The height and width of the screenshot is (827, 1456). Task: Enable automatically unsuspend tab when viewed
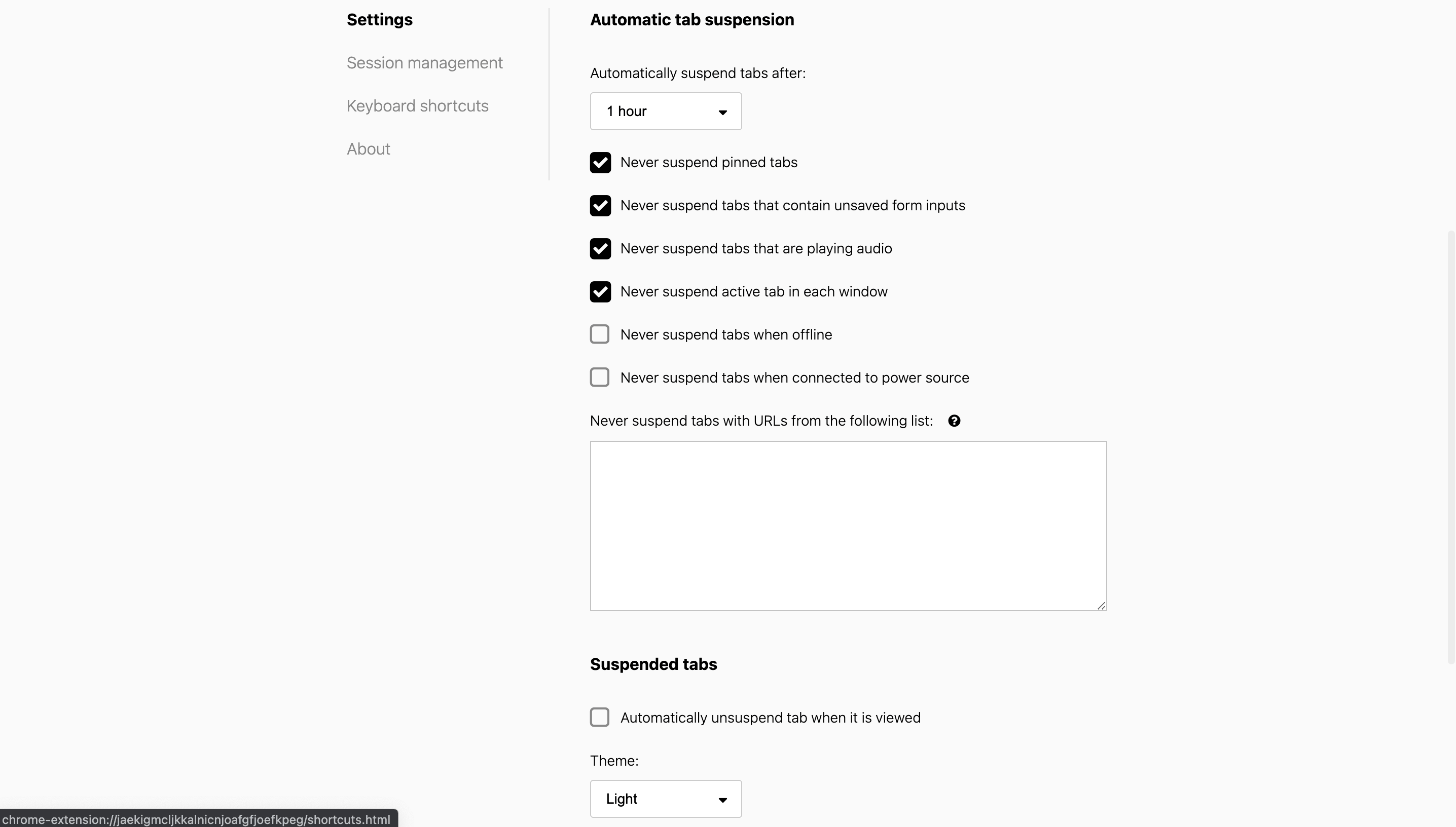tap(599, 718)
